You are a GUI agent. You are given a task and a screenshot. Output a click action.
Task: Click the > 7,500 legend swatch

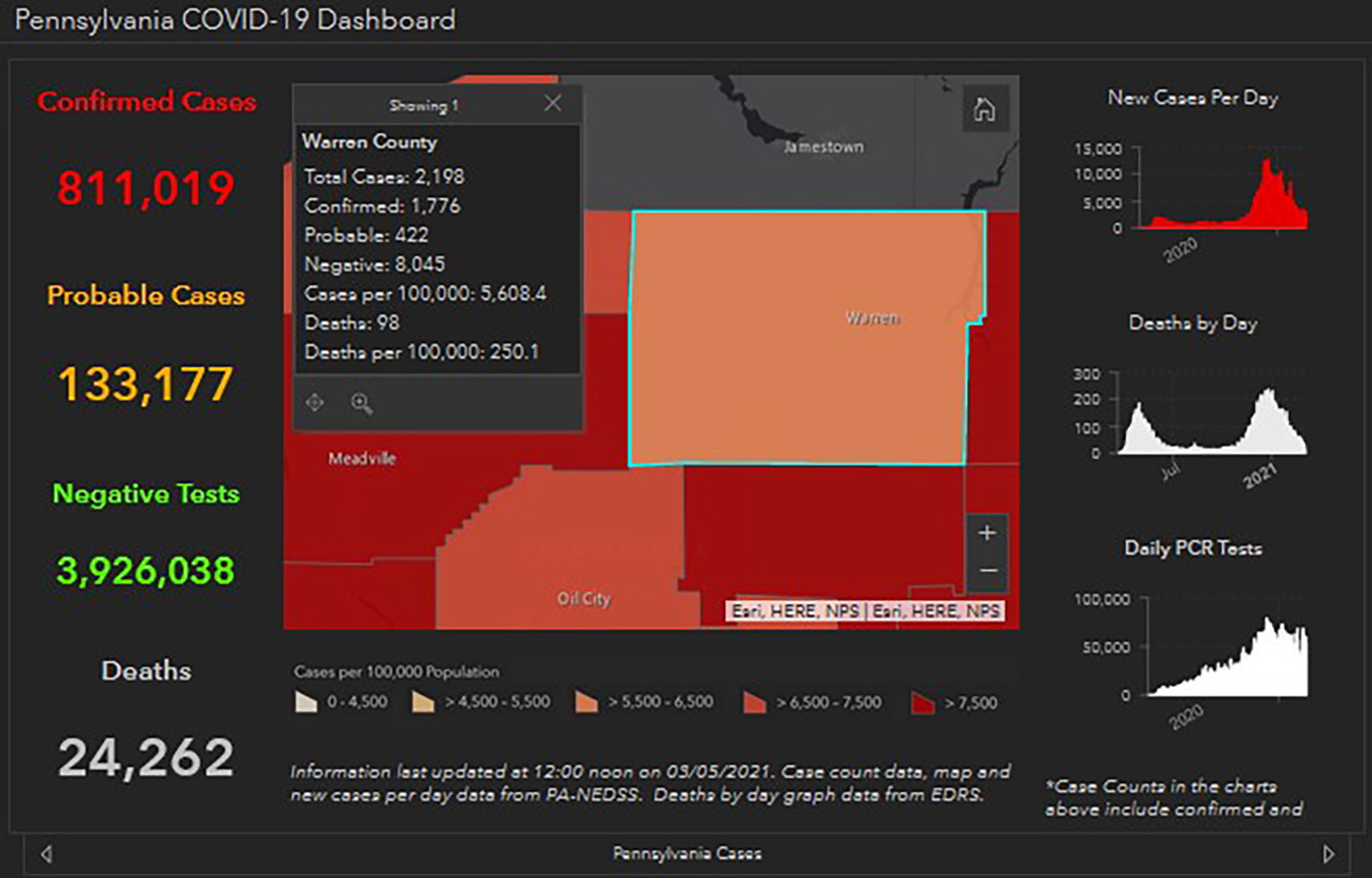click(923, 702)
